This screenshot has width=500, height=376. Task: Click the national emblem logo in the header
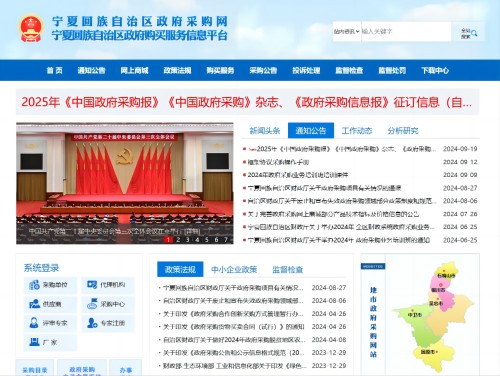(x=32, y=28)
